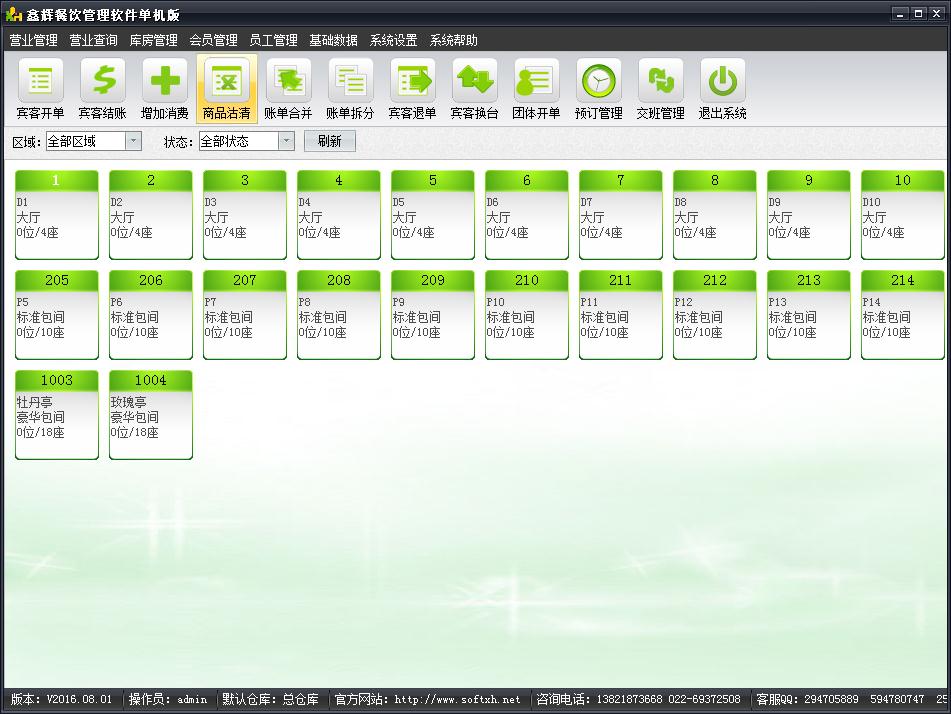Select table card 10 (D10)
Image resolution: width=951 pixels, height=714 pixels.
click(x=902, y=215)
